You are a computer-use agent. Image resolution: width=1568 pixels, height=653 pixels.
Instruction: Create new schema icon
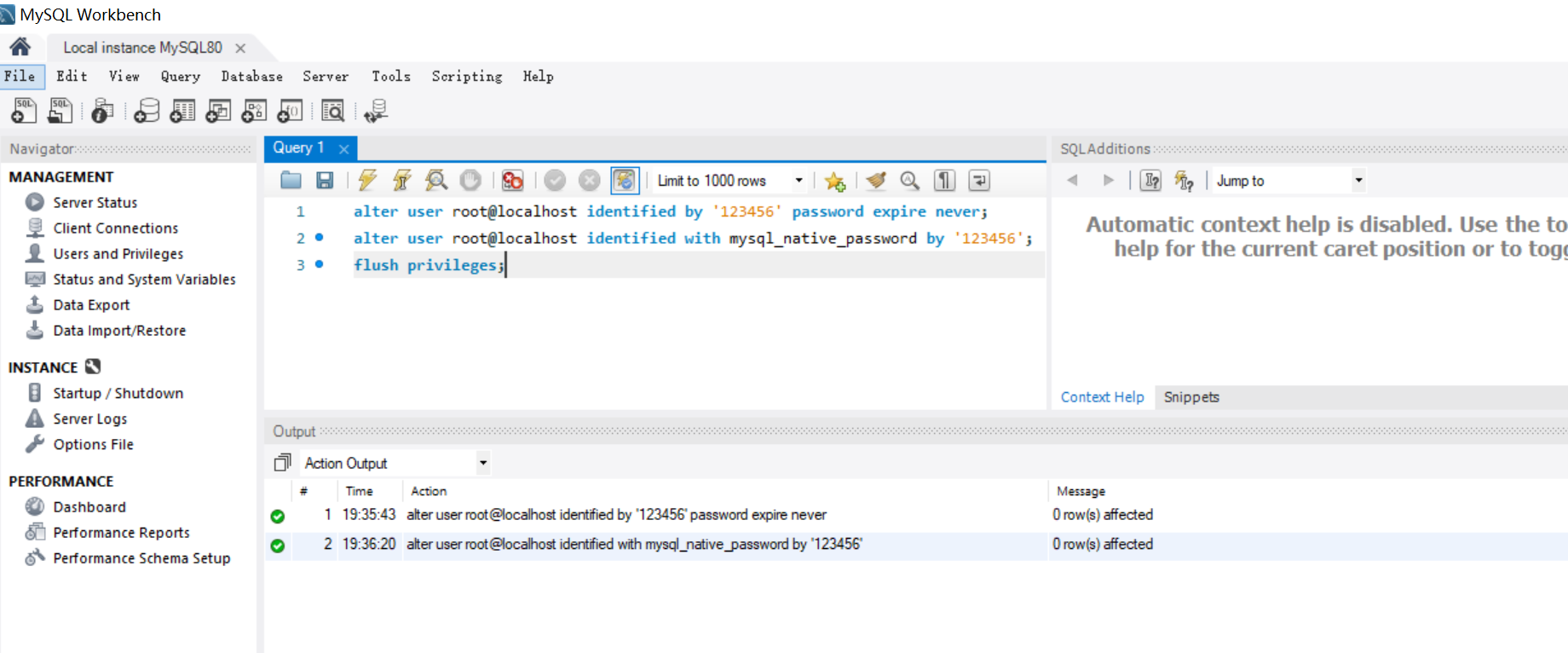147,110
